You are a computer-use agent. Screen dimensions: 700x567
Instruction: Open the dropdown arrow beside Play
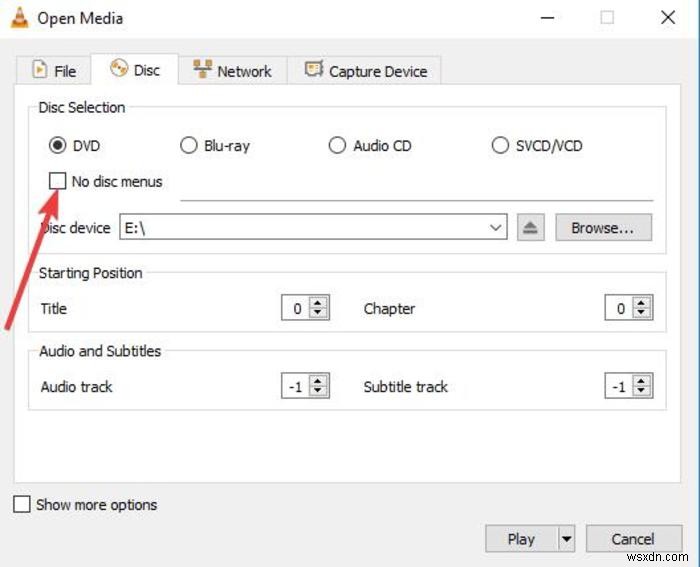point(567,539)
